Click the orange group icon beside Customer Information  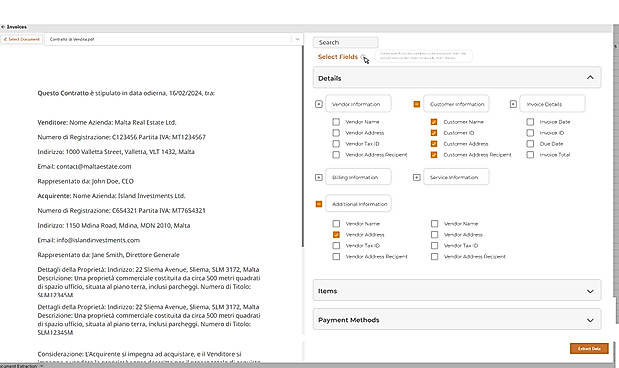tap(416, 104)
